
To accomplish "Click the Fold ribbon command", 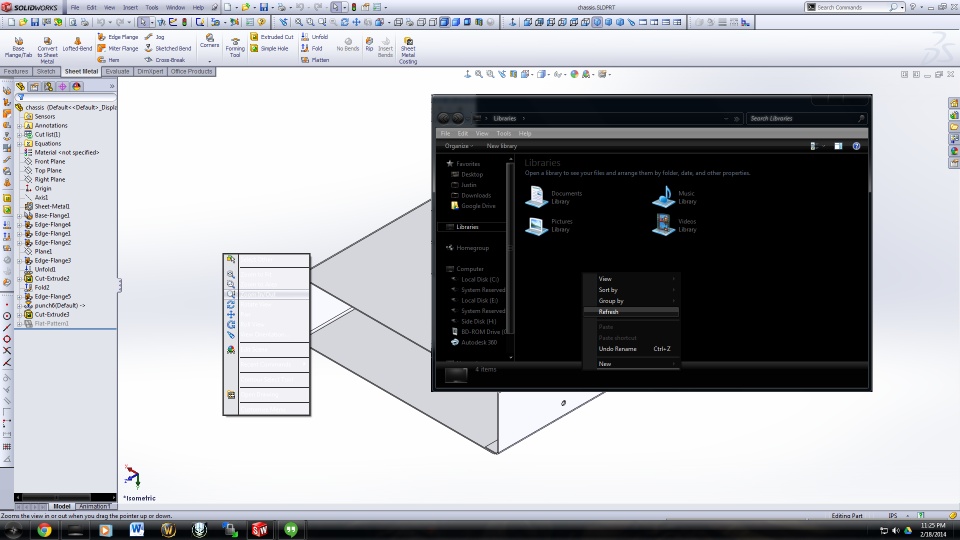I will coord(312,48).
